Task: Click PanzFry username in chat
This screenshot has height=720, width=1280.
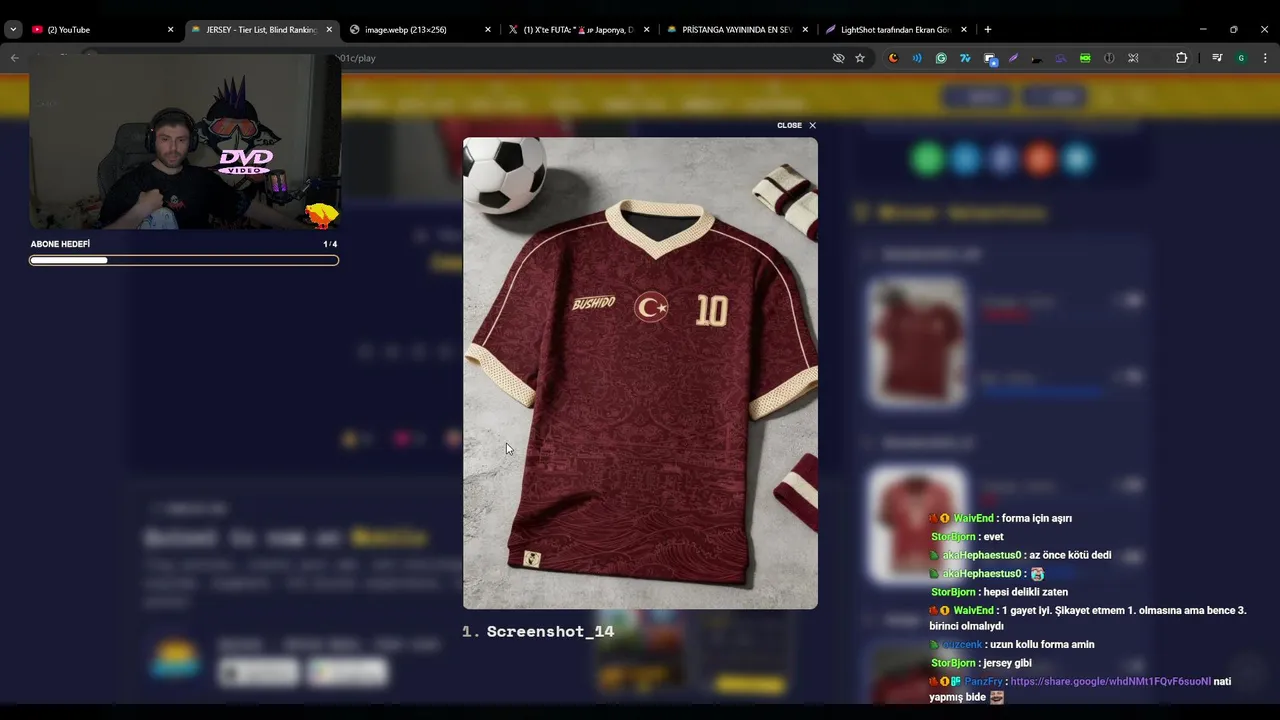Action: [983, 682]
